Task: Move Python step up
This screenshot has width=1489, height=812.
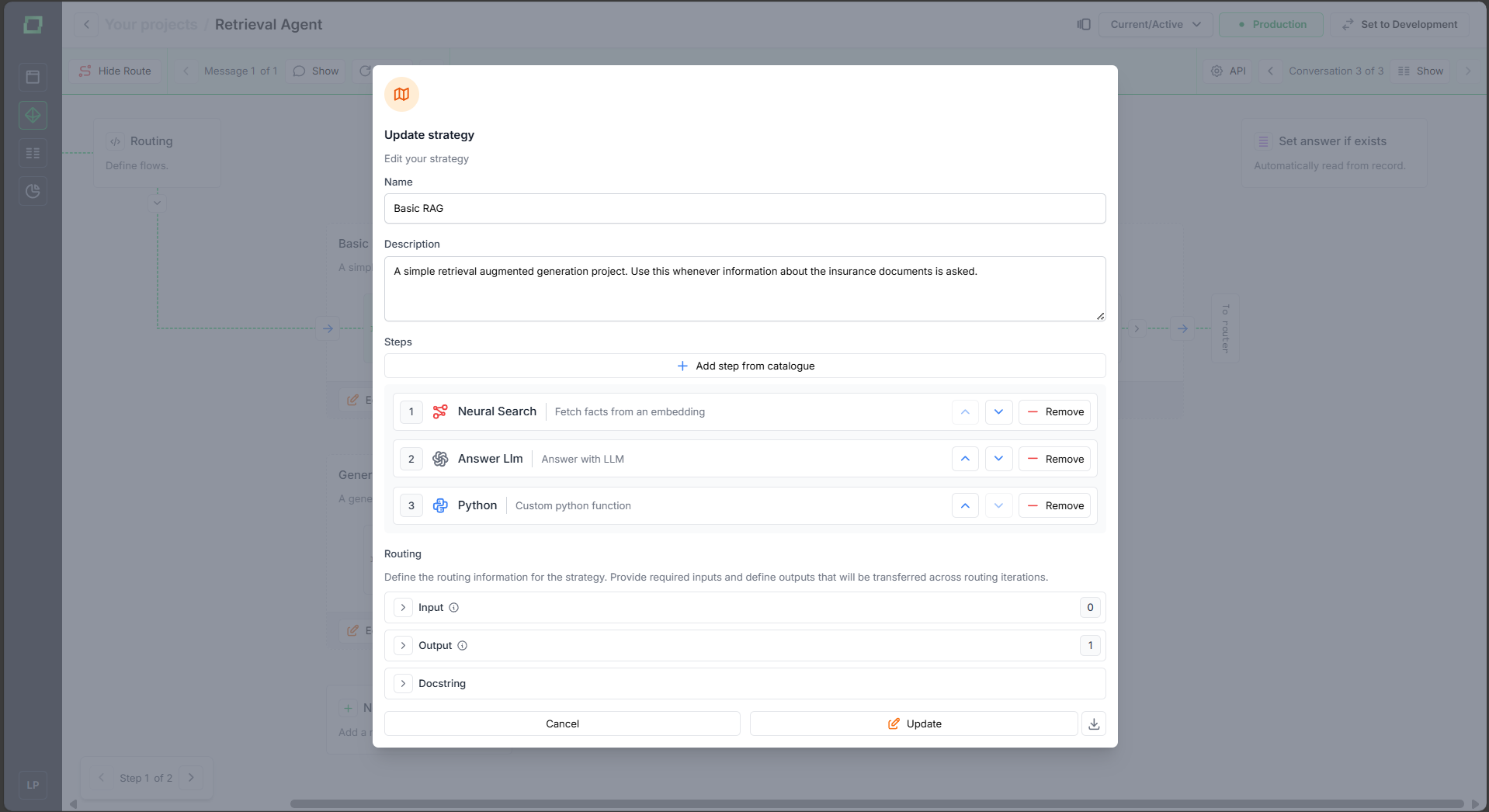Action: [965, 505]
